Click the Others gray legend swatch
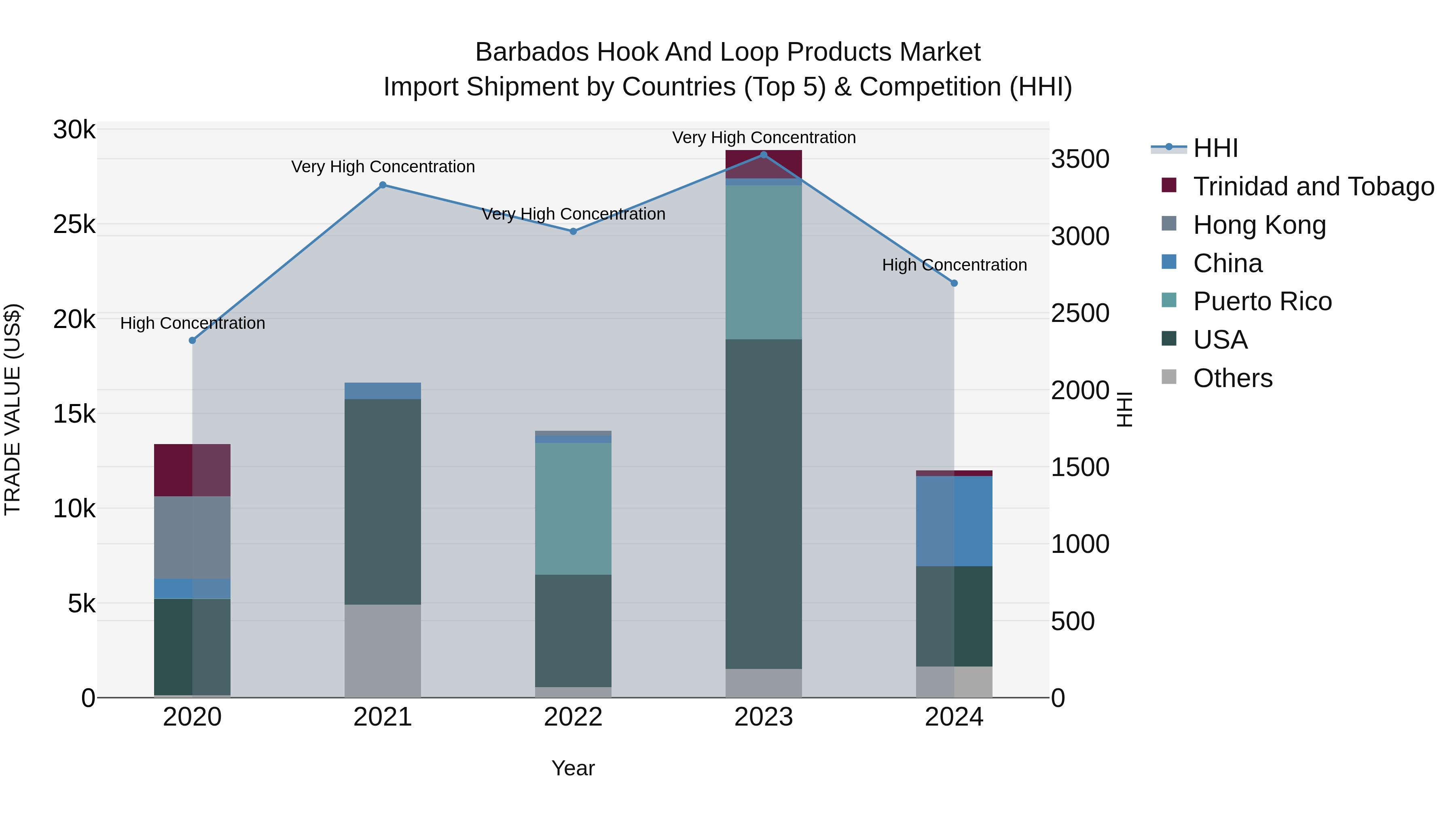Image resolution: width=1456 pixels, height=819 pixels. tap(1169, 377)
